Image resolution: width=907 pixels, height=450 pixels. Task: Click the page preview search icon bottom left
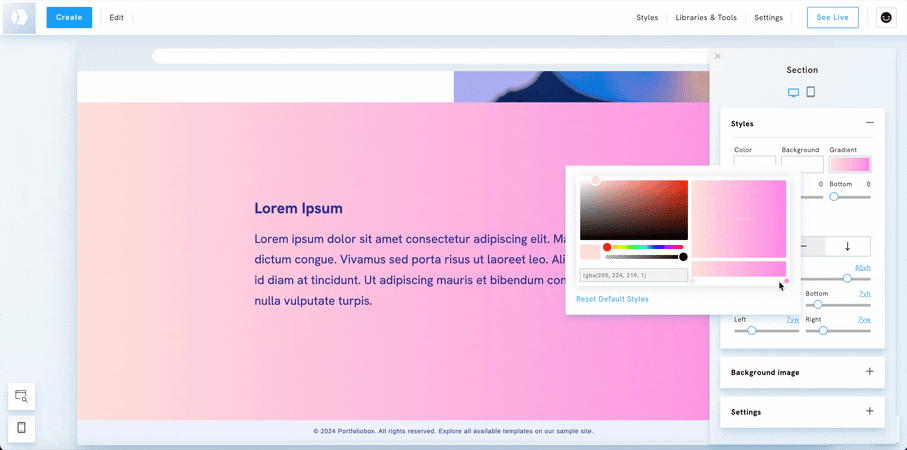tap(21, 397)
